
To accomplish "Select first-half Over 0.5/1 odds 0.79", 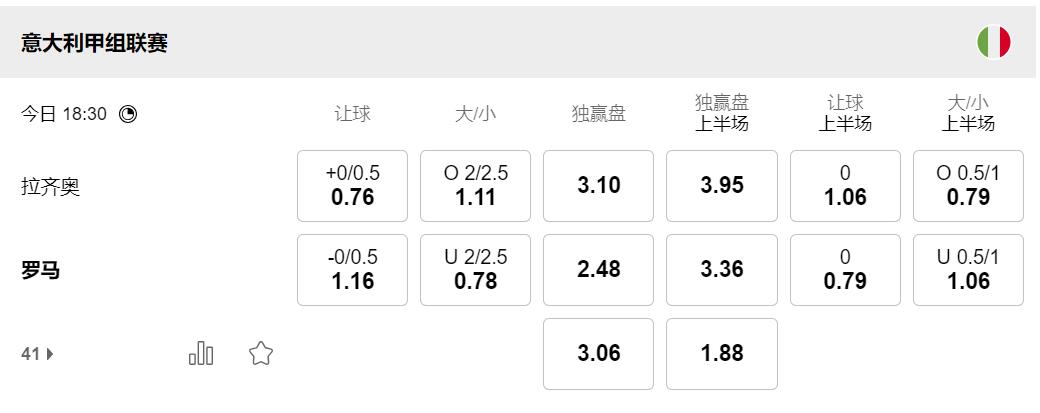I will [968, 186].
